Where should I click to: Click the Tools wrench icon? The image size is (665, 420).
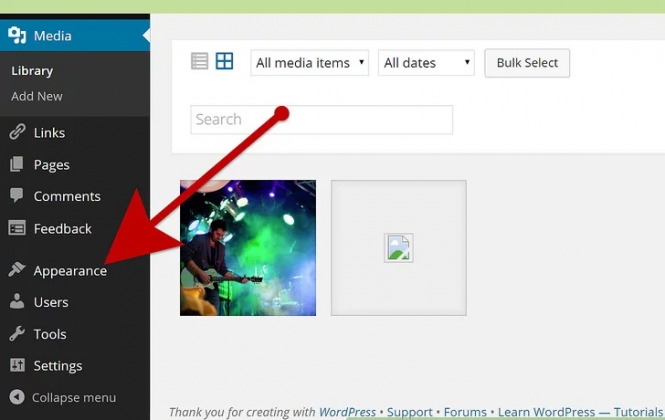(17, 334)
